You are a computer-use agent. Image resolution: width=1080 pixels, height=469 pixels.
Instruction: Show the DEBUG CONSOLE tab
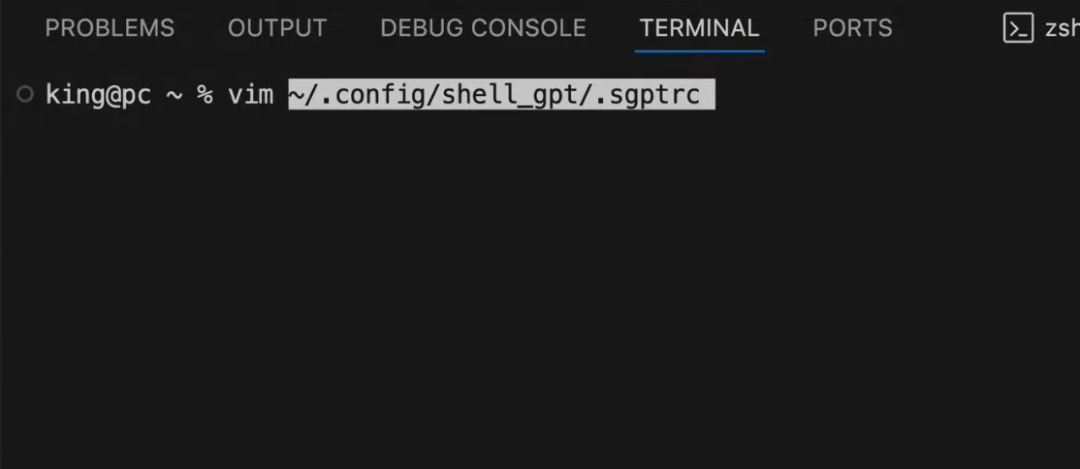(x=483, y=28)
